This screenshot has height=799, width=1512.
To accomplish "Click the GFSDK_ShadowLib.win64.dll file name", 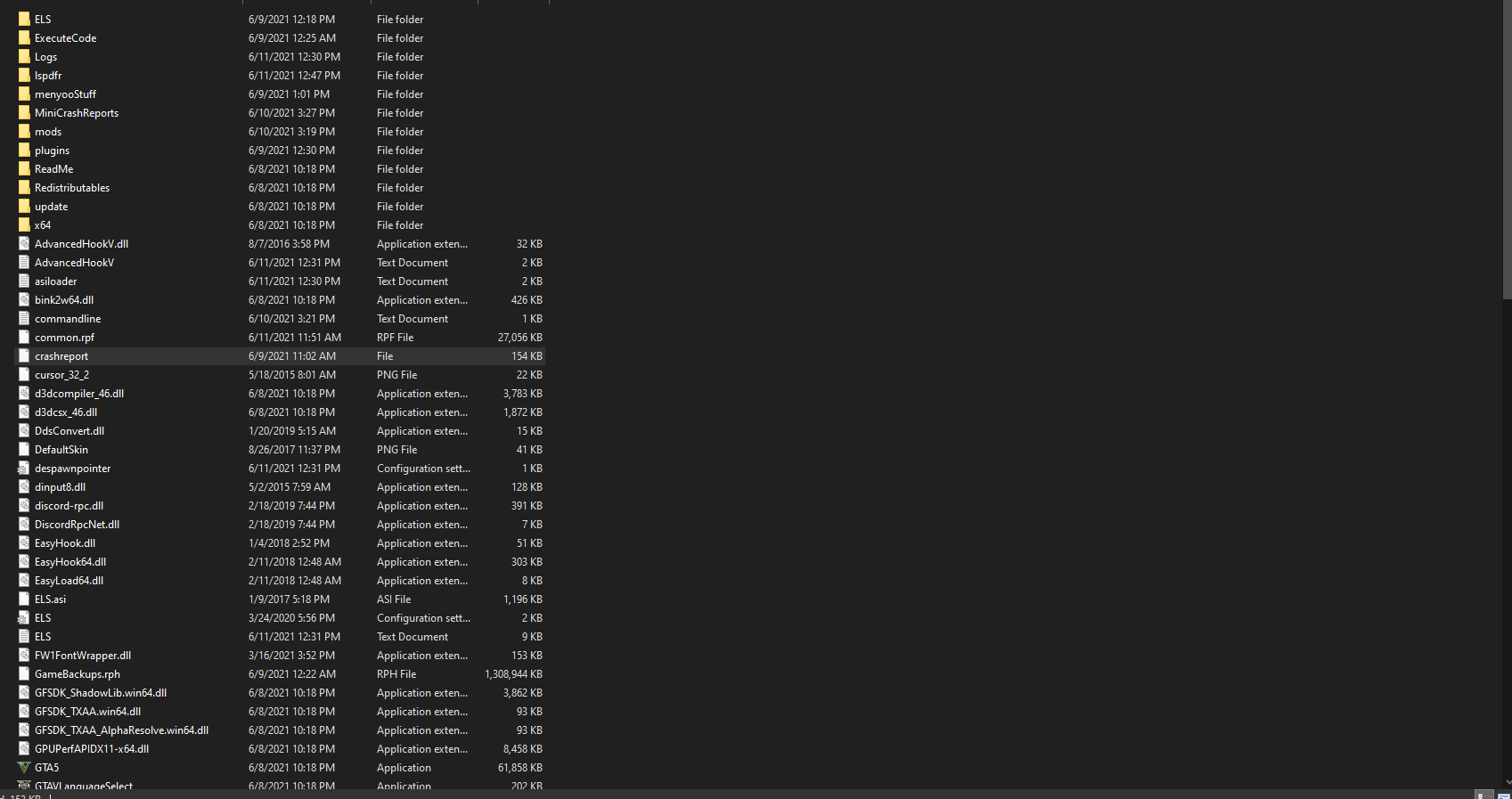I will 101,693.
